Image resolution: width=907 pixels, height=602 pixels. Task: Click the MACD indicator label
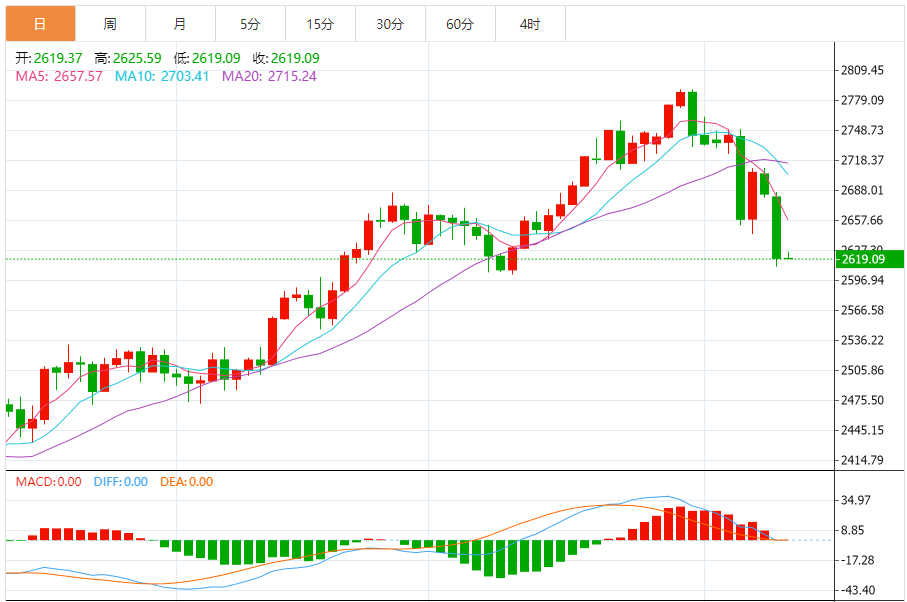click(49, 482)
